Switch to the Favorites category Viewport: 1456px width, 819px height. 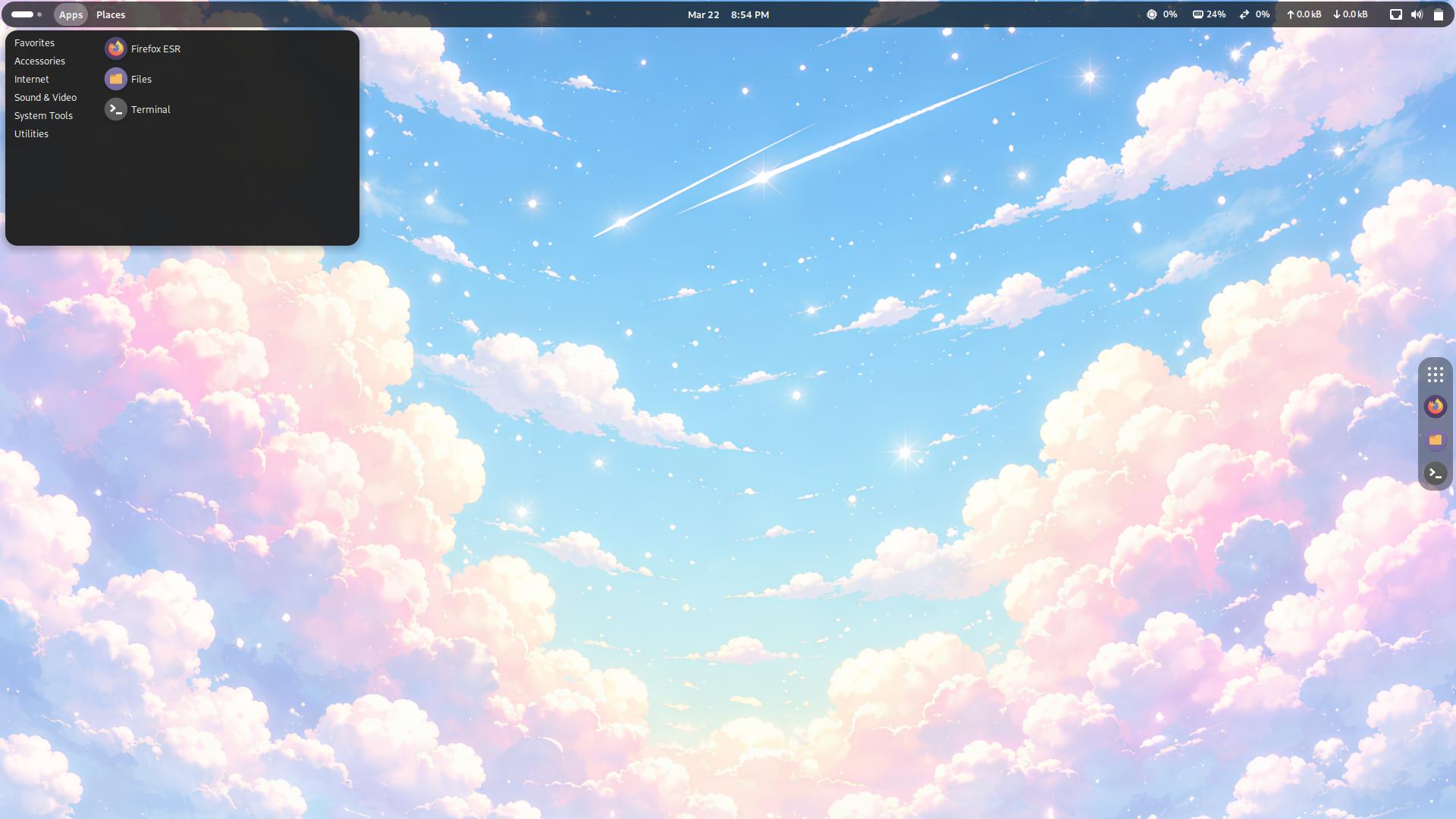pos(34,42)
